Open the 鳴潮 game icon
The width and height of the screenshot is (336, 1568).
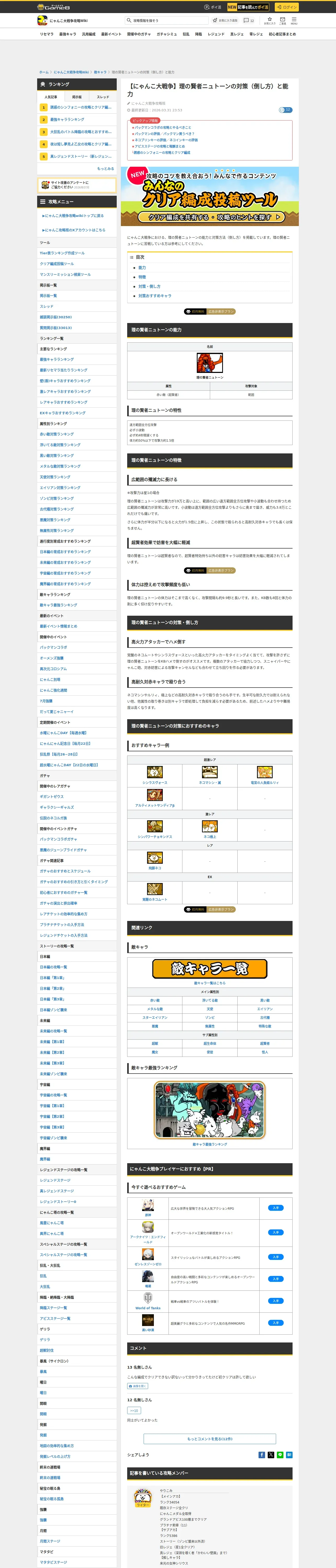pos(148,1276)
